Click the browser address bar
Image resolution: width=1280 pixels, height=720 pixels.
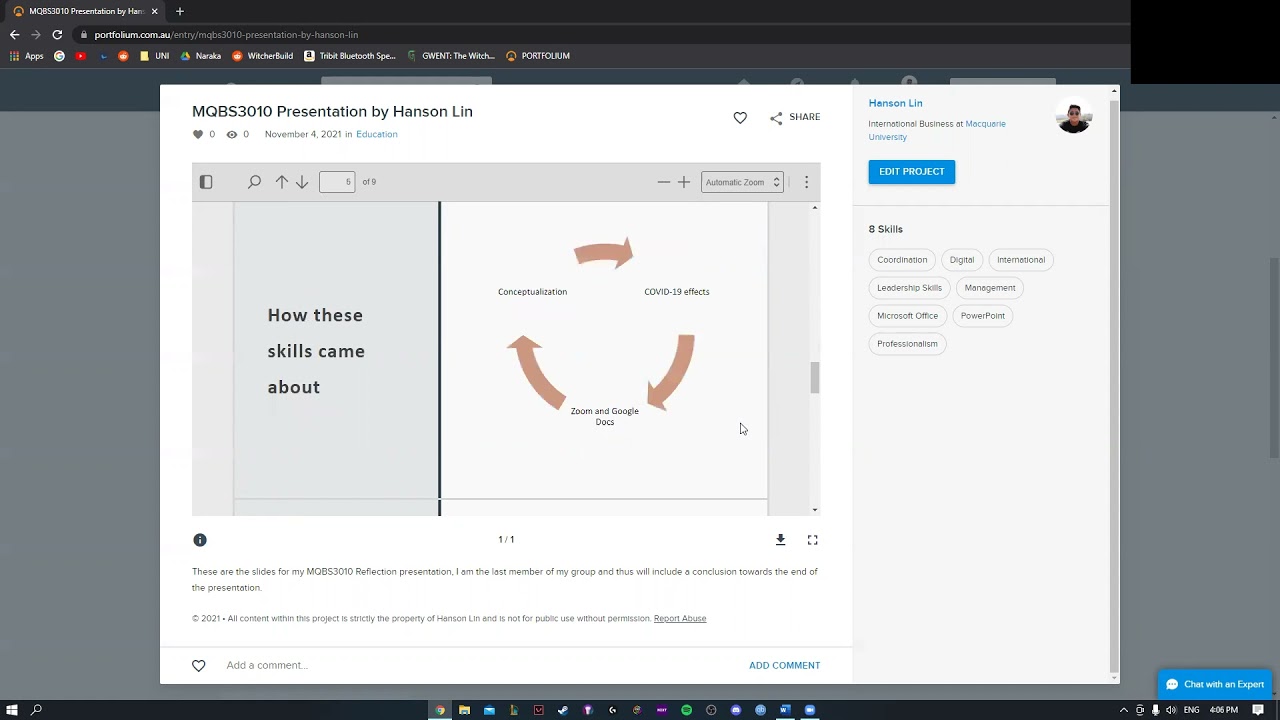(x=600, y=34)
